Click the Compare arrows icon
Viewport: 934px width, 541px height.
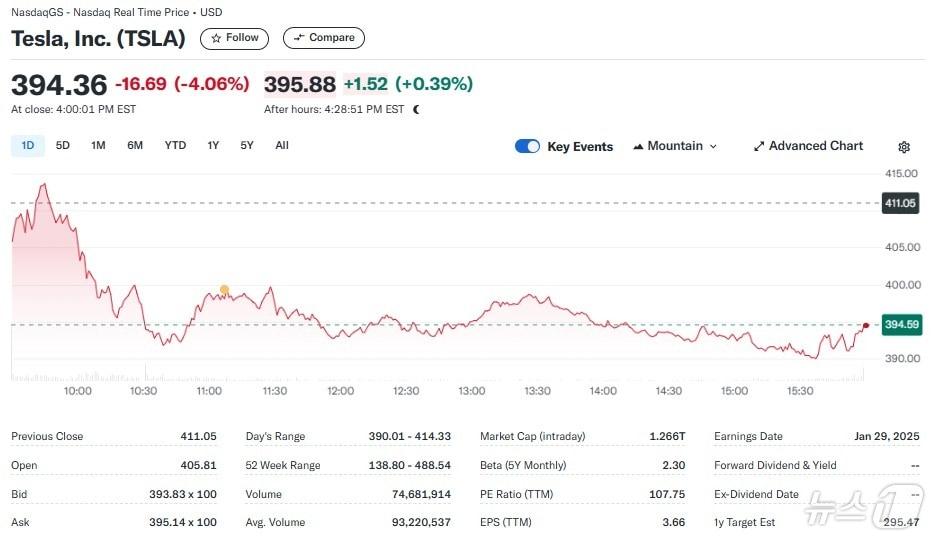pyautogui.click(x=298, y=38)
